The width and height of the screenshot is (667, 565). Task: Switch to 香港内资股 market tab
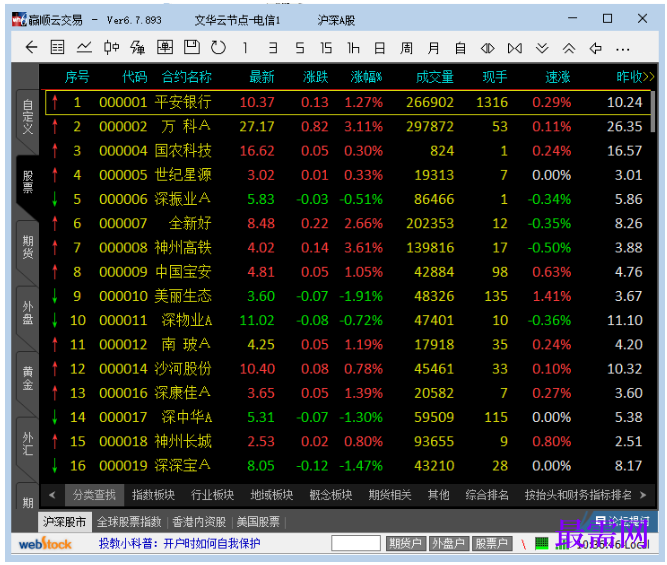(199, 522)
